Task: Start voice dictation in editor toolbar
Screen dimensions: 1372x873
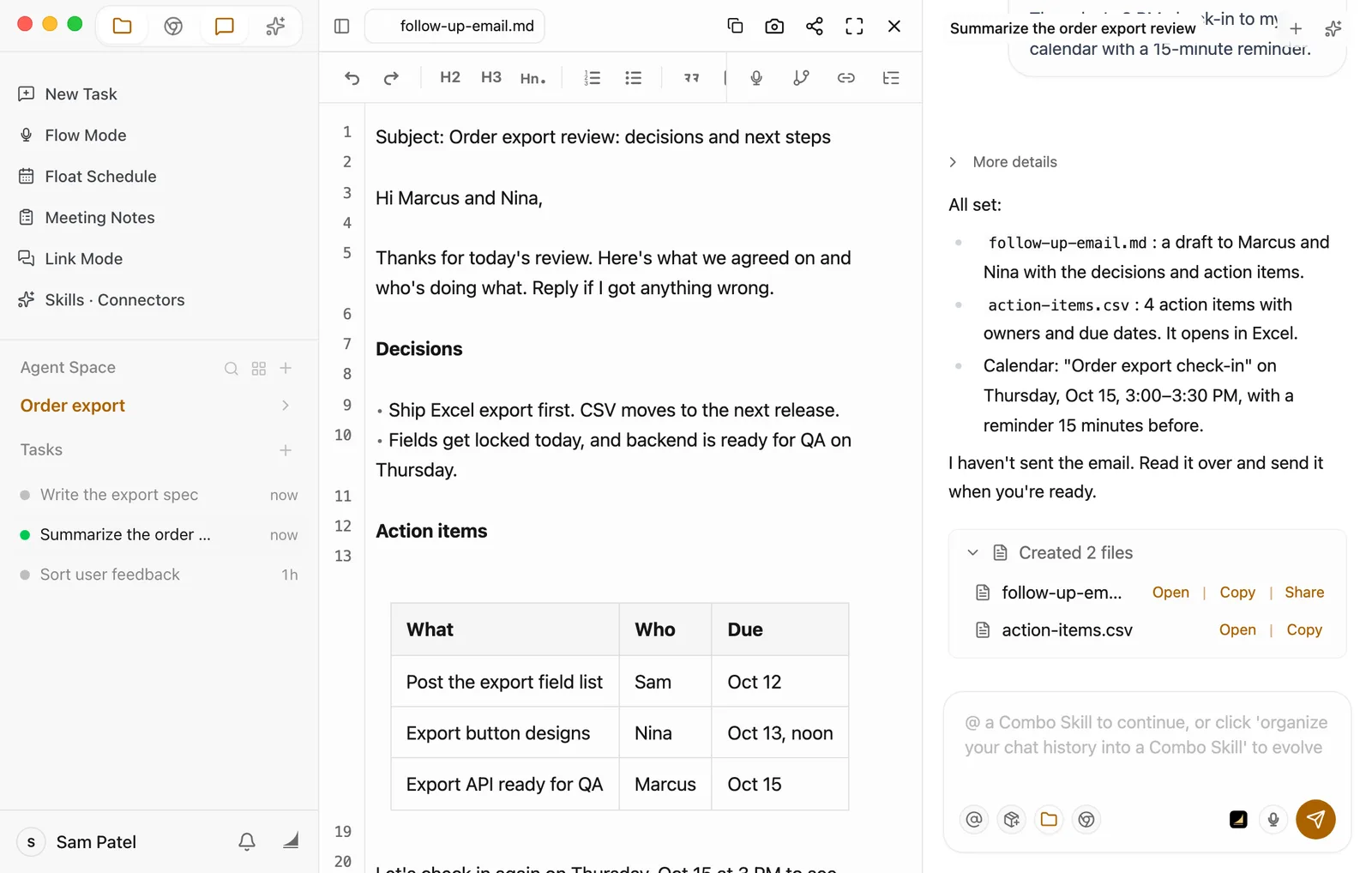Action: [x=756, y=78]
